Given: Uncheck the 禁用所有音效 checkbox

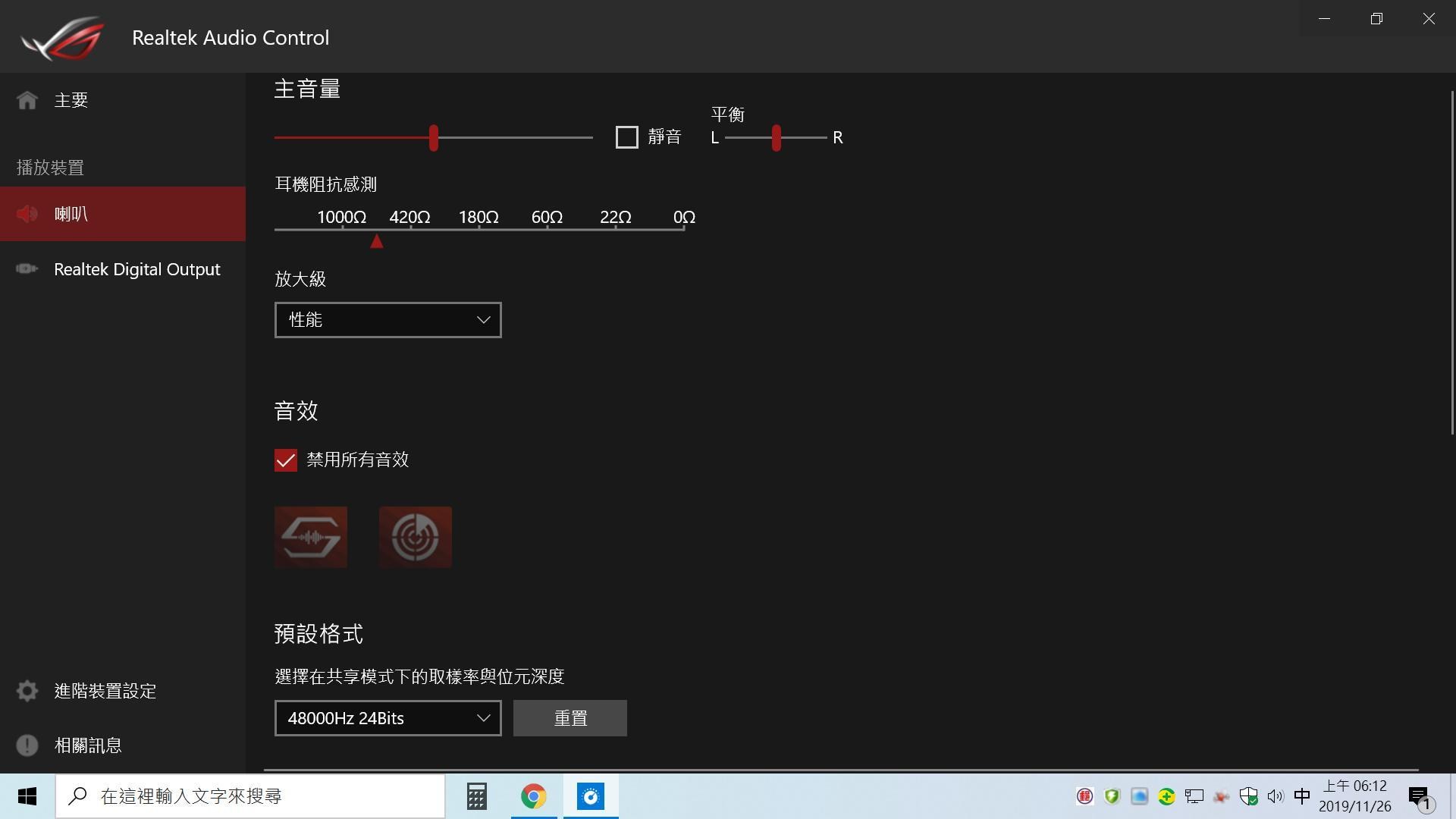Looking at the screenshot, I should coord(285,460).
